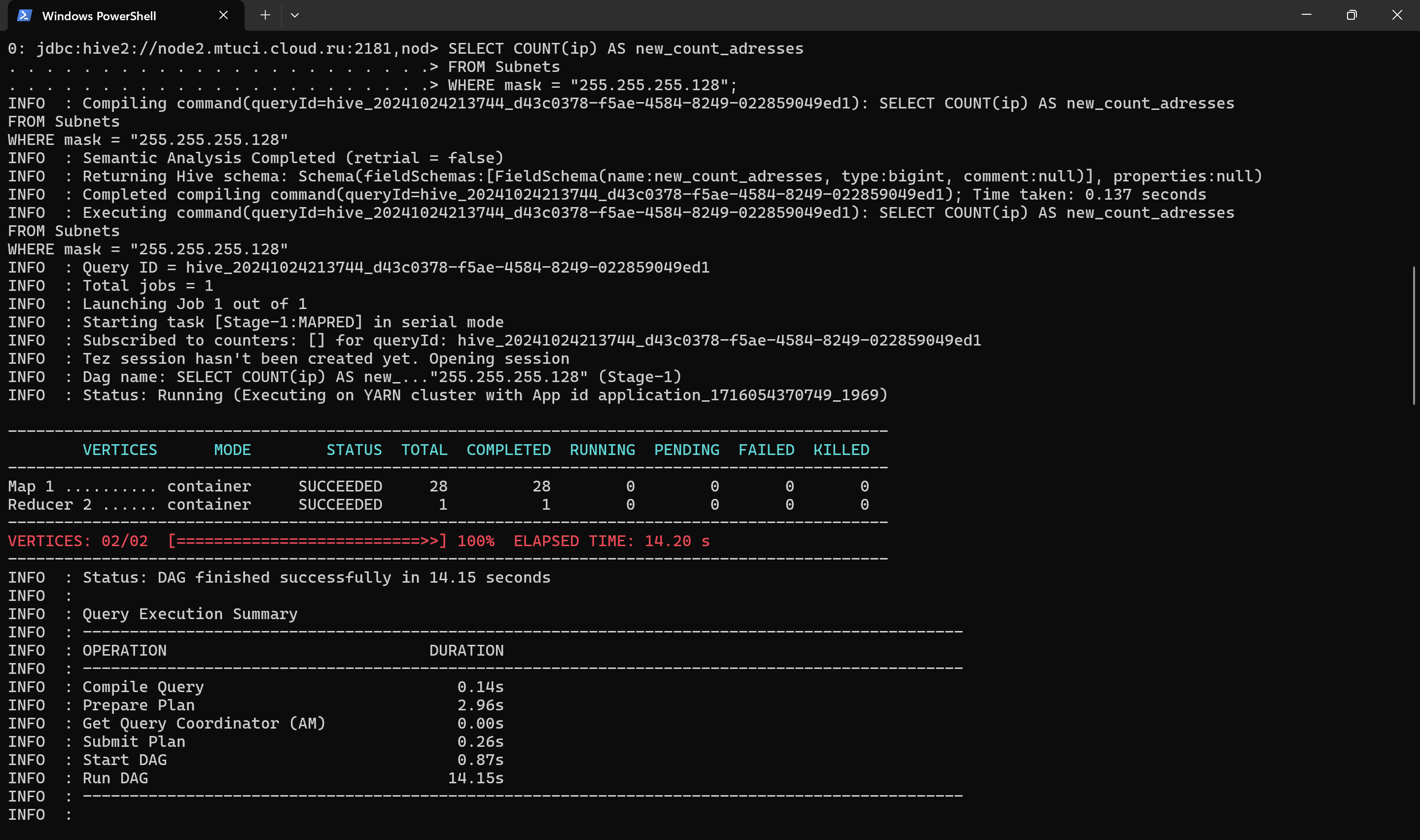This screenshot has width=1420, height=840.
Task: Click the FAILED column header
Action: pos(766,450)
